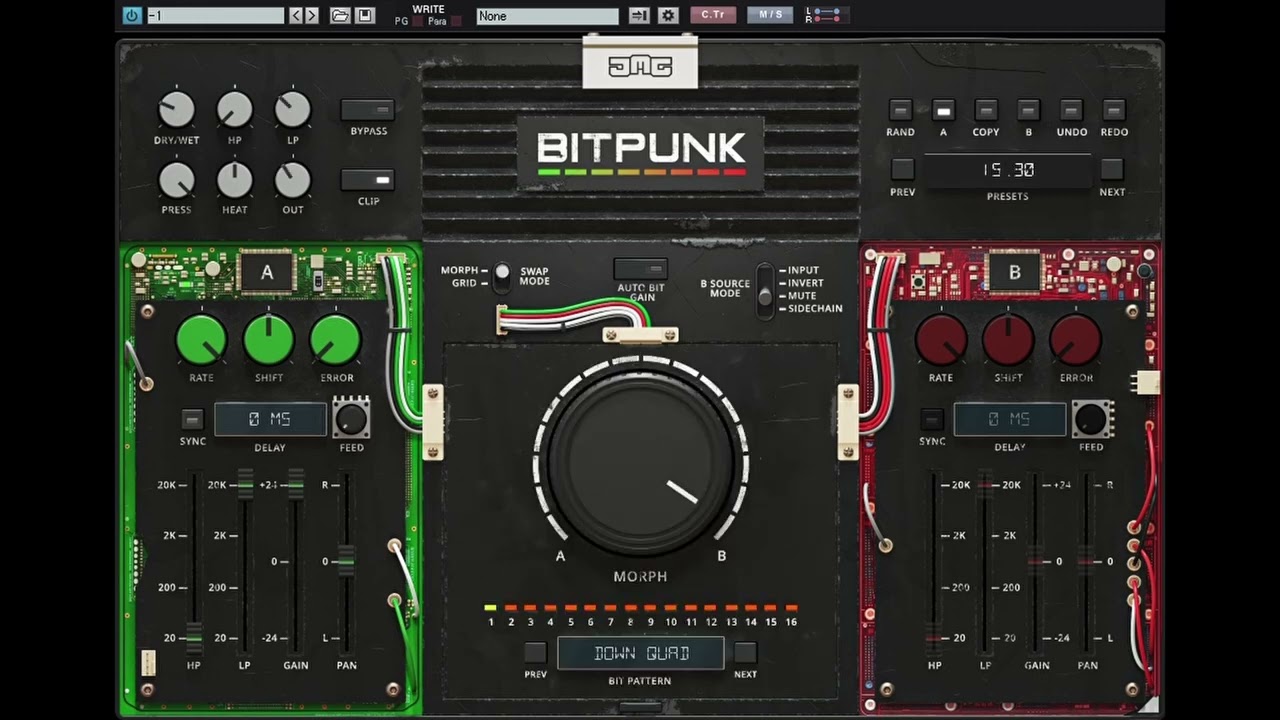Click bit pattern PREV button

(x=535, y=653)
